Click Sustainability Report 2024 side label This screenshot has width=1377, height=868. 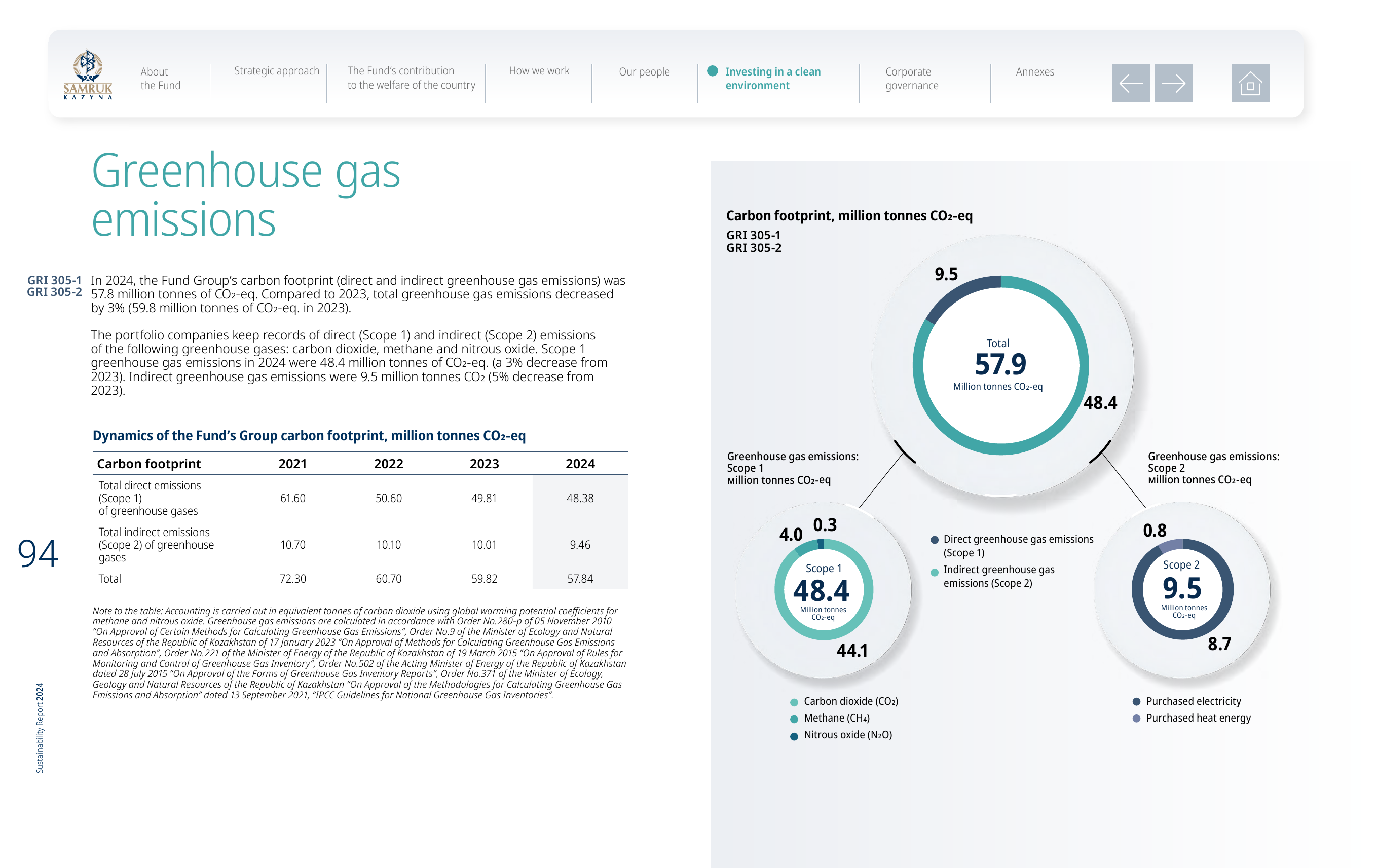coord(40,727)
